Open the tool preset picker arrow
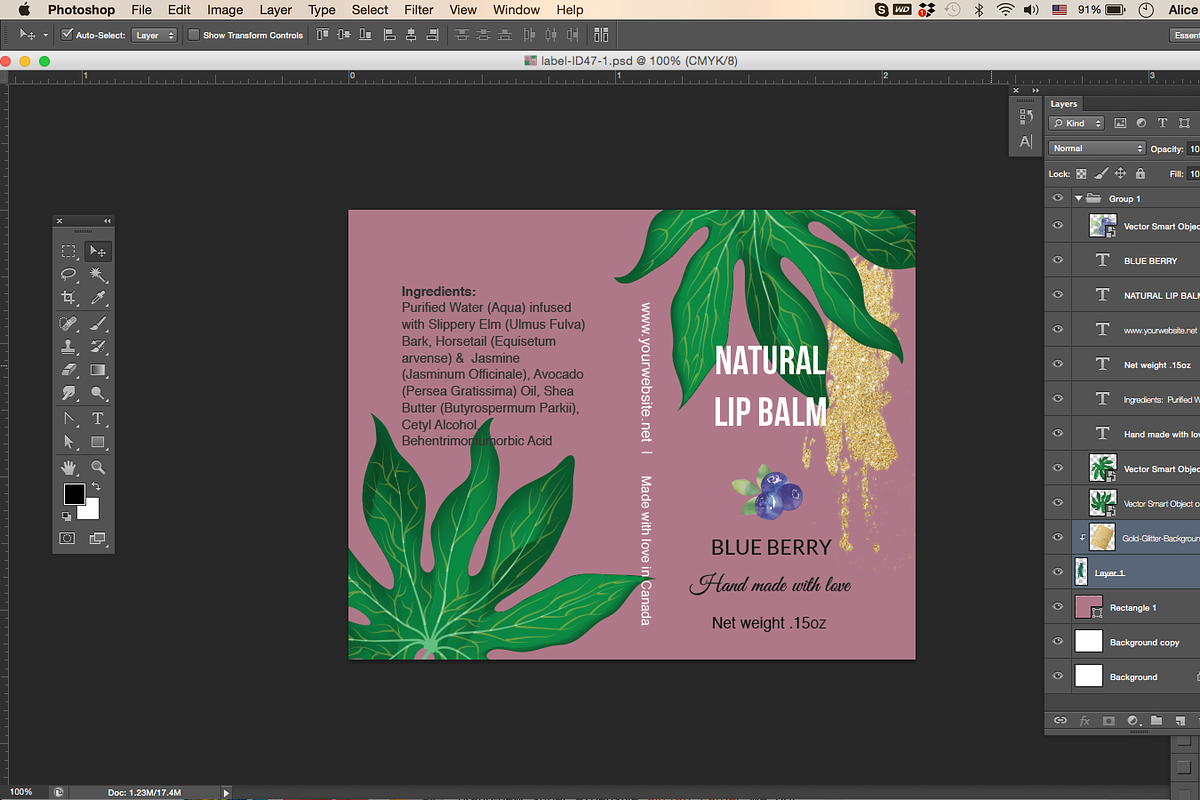The image size is (1200, 800). coord(45,35)
